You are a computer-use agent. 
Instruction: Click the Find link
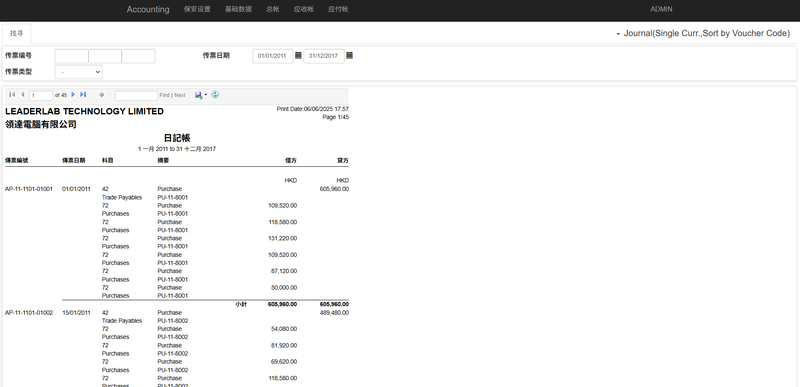[x=164, y=95]
